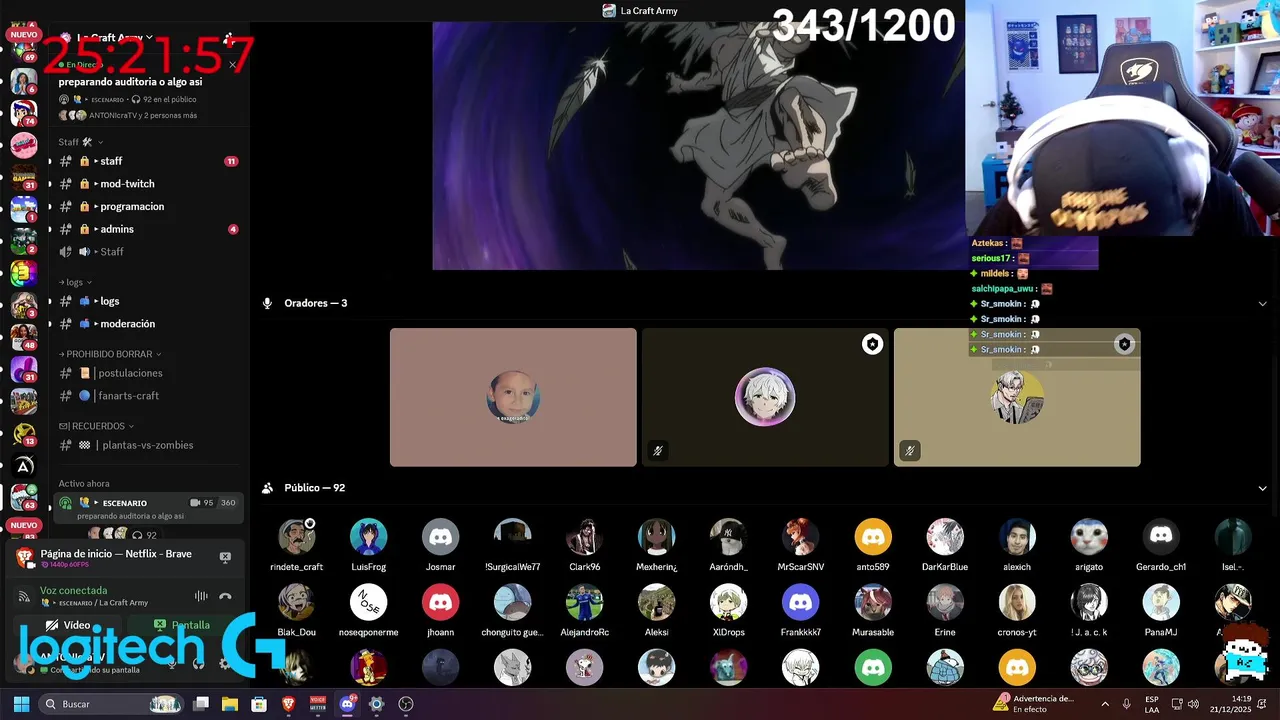The image size is (1280, 720).
Task: Open the server with the 74 badge
Action: coord(24,112)
